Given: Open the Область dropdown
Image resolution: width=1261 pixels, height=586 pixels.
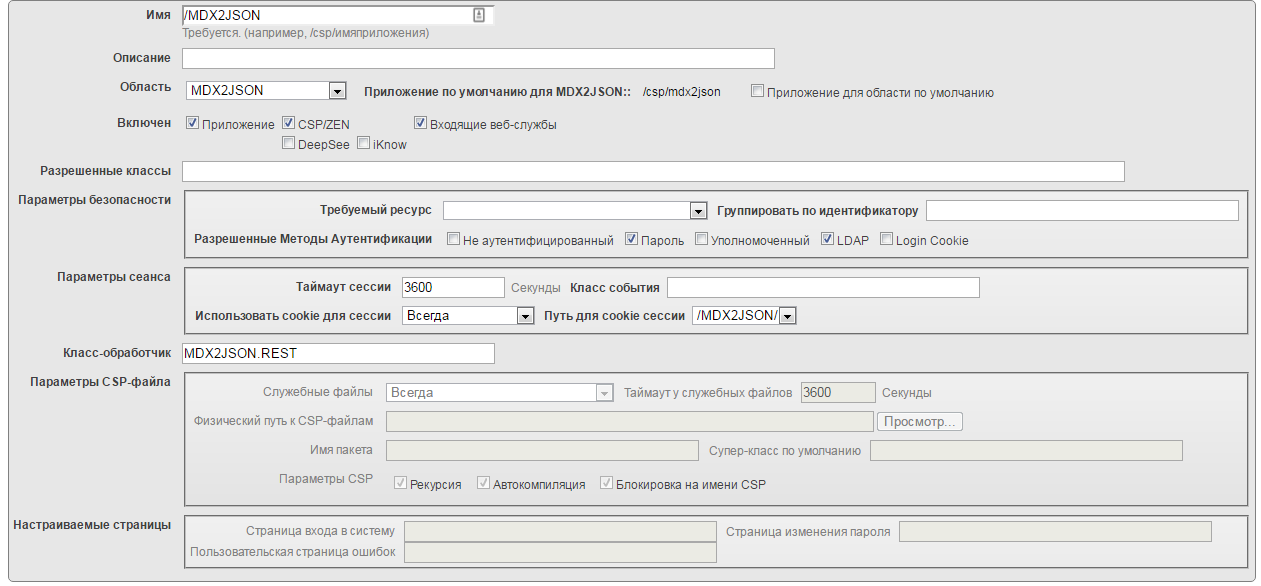Looking at the screenshot, I should (x=337, y=90).
